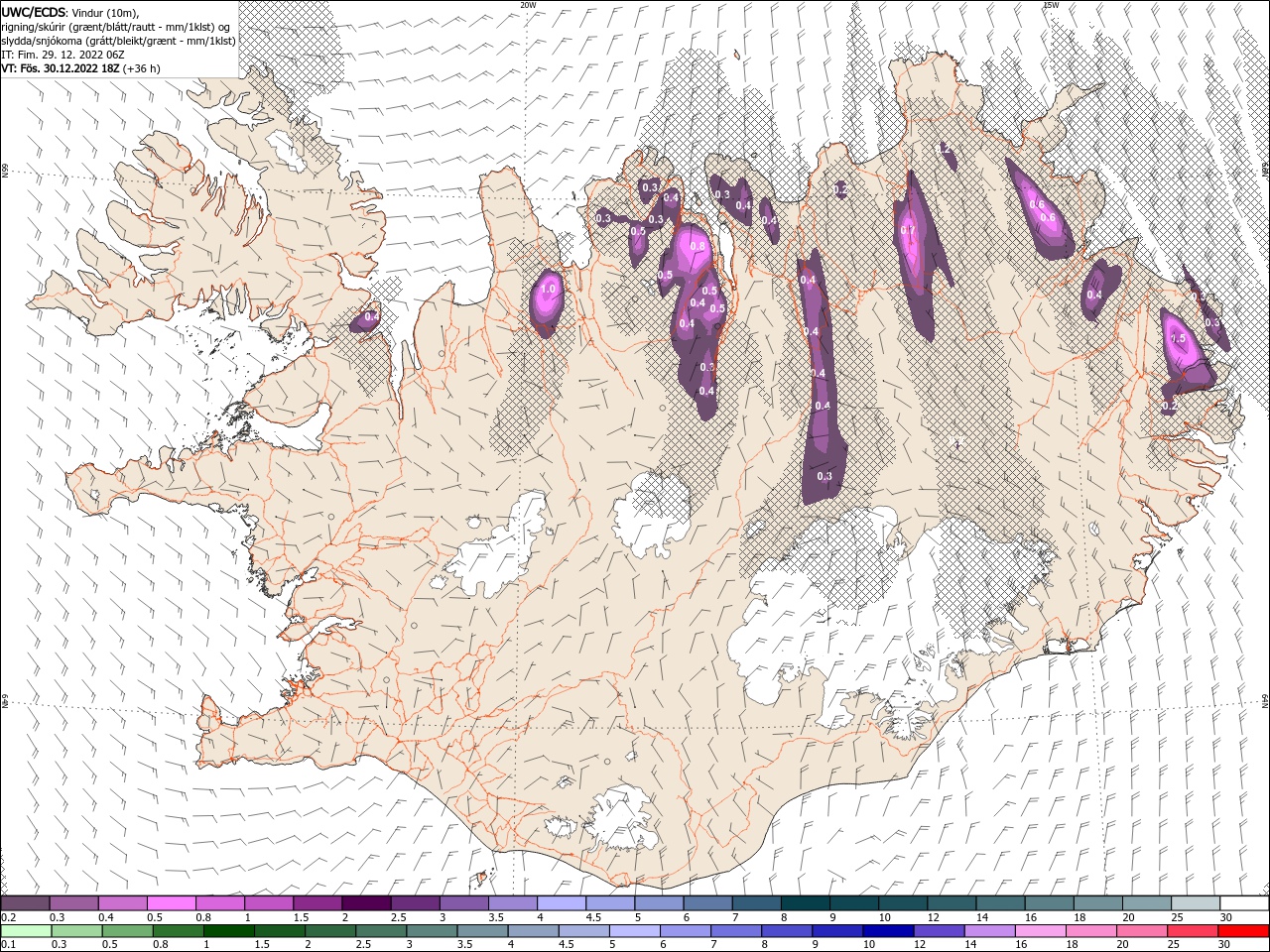Select the white top-row swatch after 30
Screen dimensions: 1270x952
(x=1244, y=902)
